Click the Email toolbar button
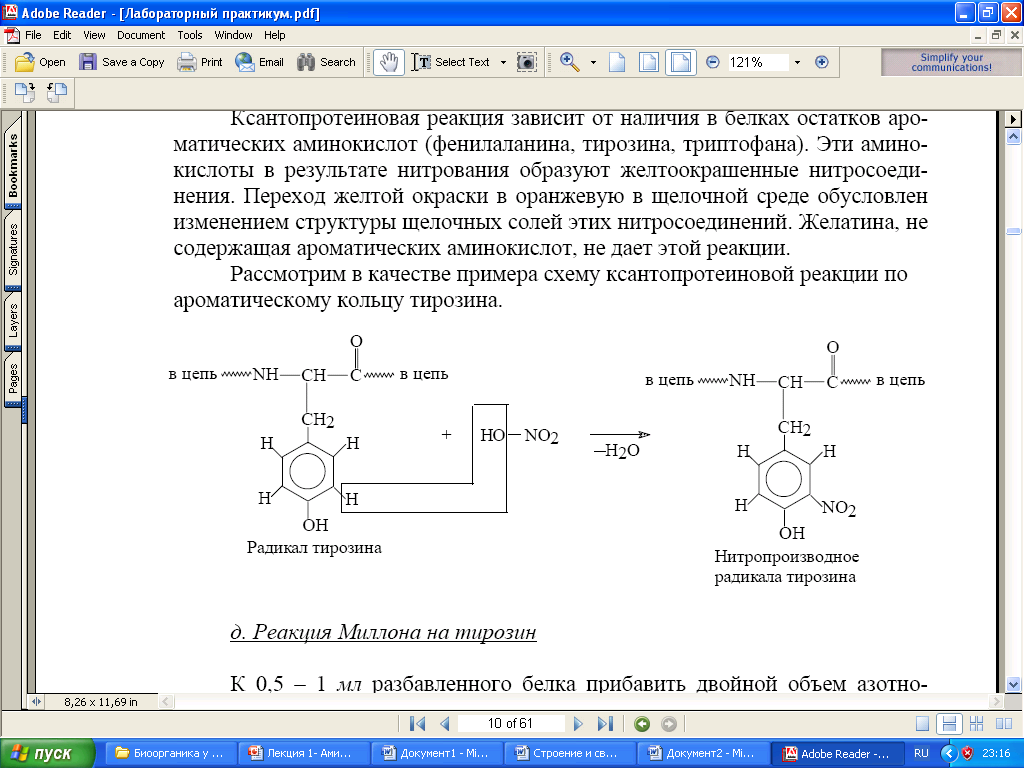 (260, 62)
